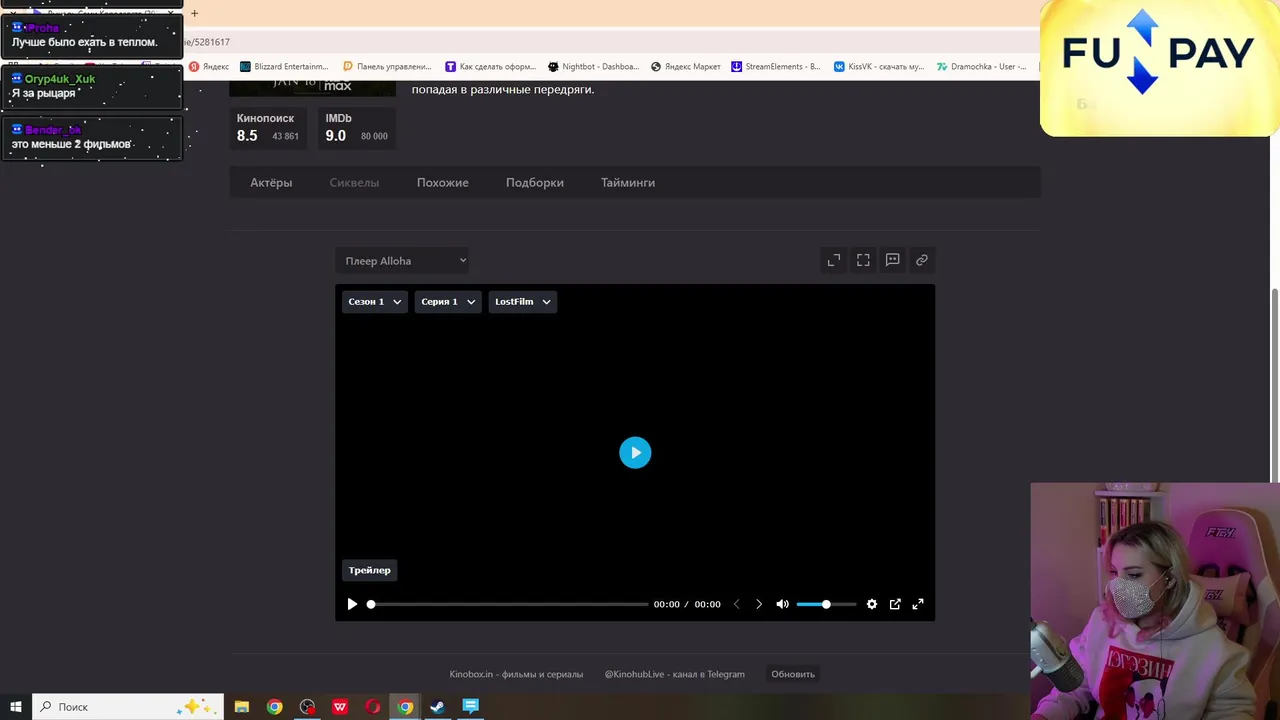Open OBS Studio from taskbar

307,707
